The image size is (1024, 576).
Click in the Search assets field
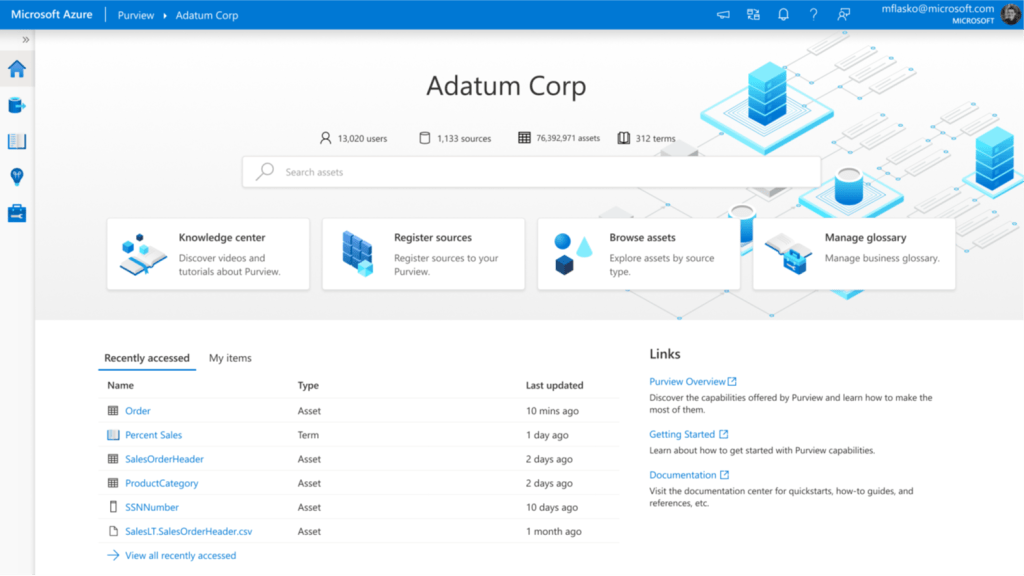[x=531, y=172]
